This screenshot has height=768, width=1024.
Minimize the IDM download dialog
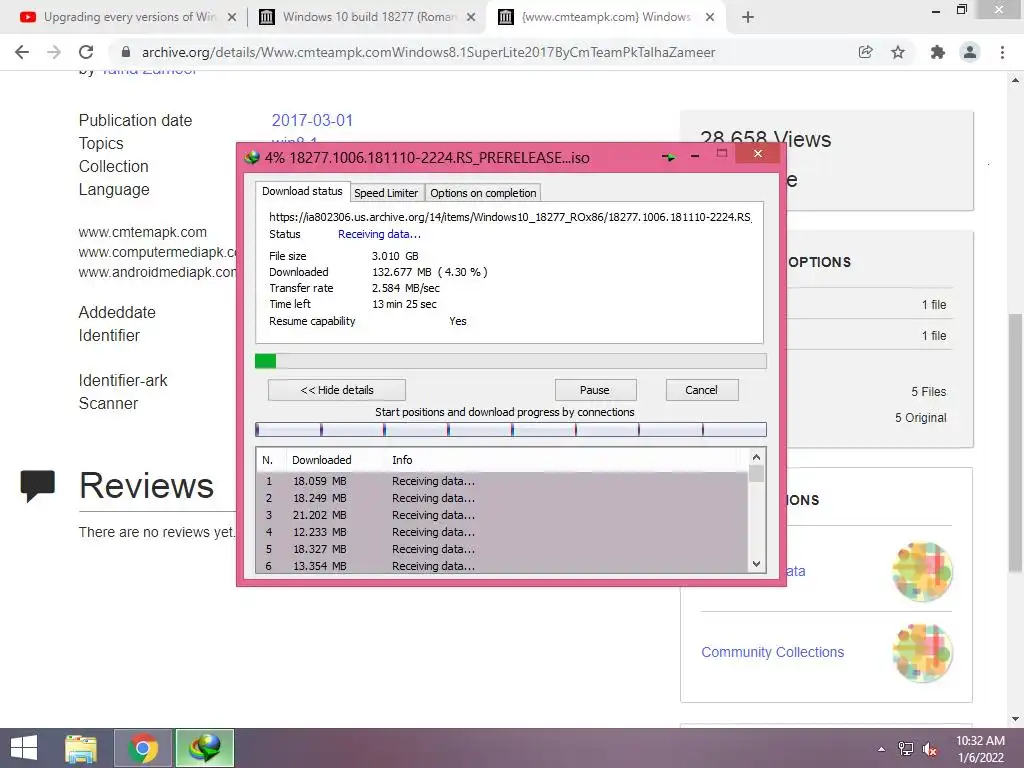(x=695, y=155)
